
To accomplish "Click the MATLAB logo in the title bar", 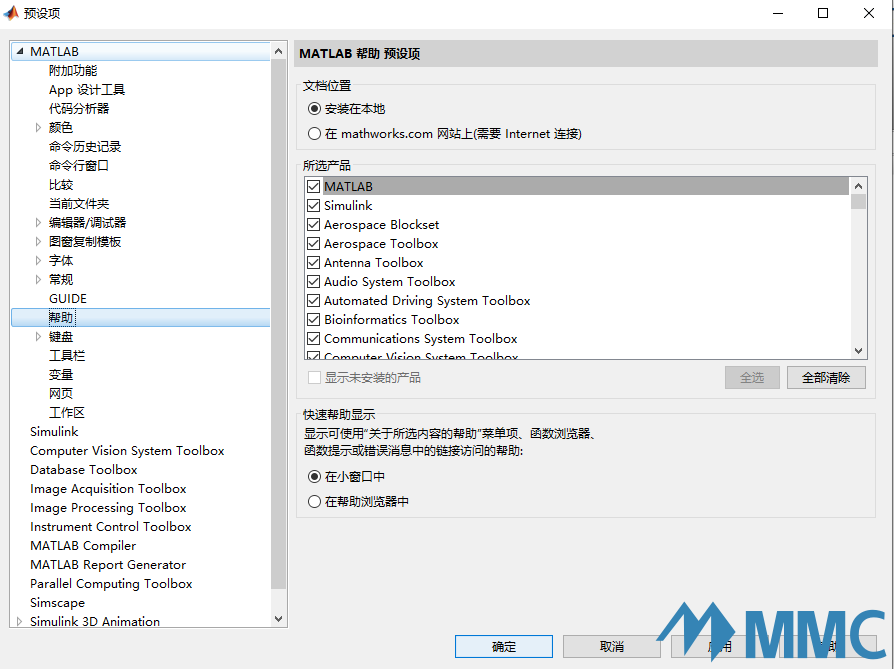I will pyautogui.click(x=11, y=13).
